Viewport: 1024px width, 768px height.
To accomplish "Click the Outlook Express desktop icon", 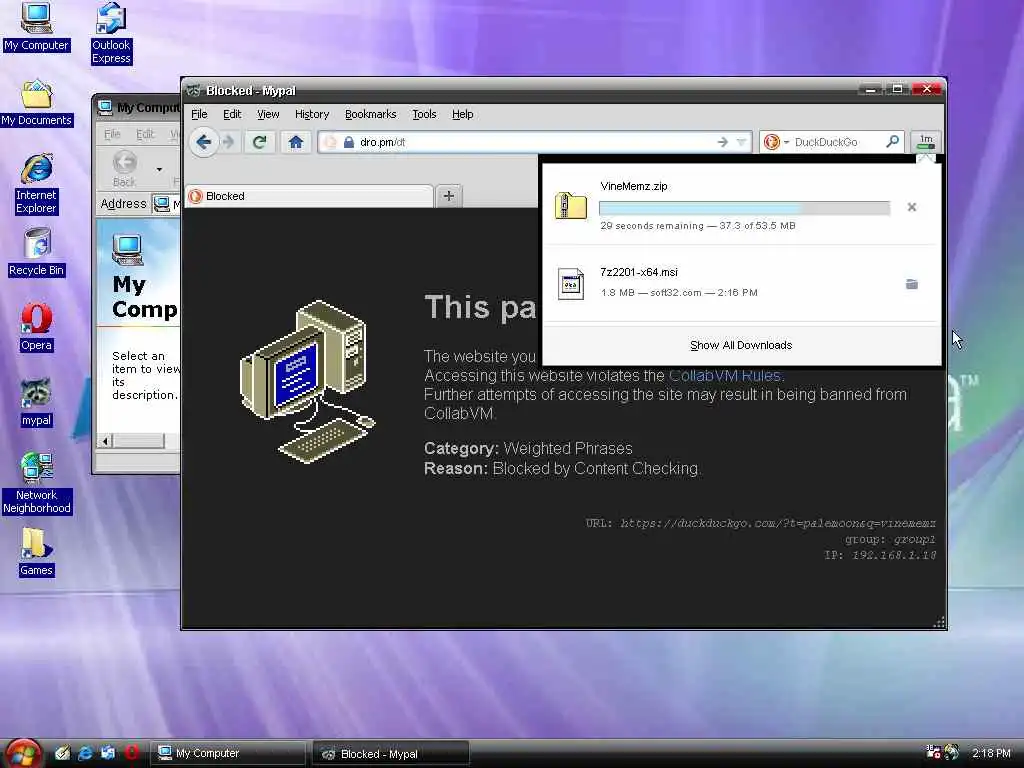I will [111, 33].
